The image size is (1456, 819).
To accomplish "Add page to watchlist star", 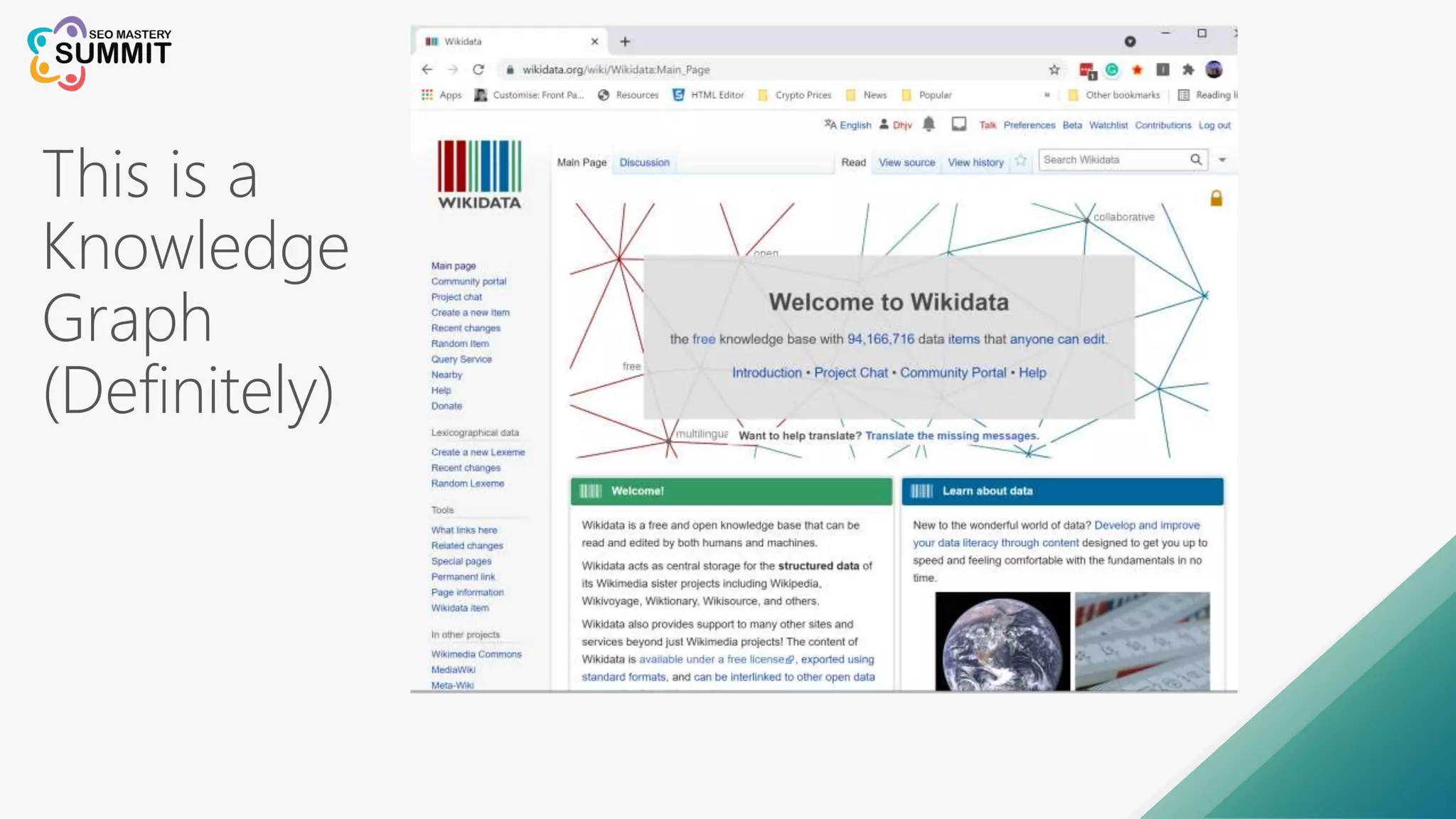I will tap(1021, 161).
